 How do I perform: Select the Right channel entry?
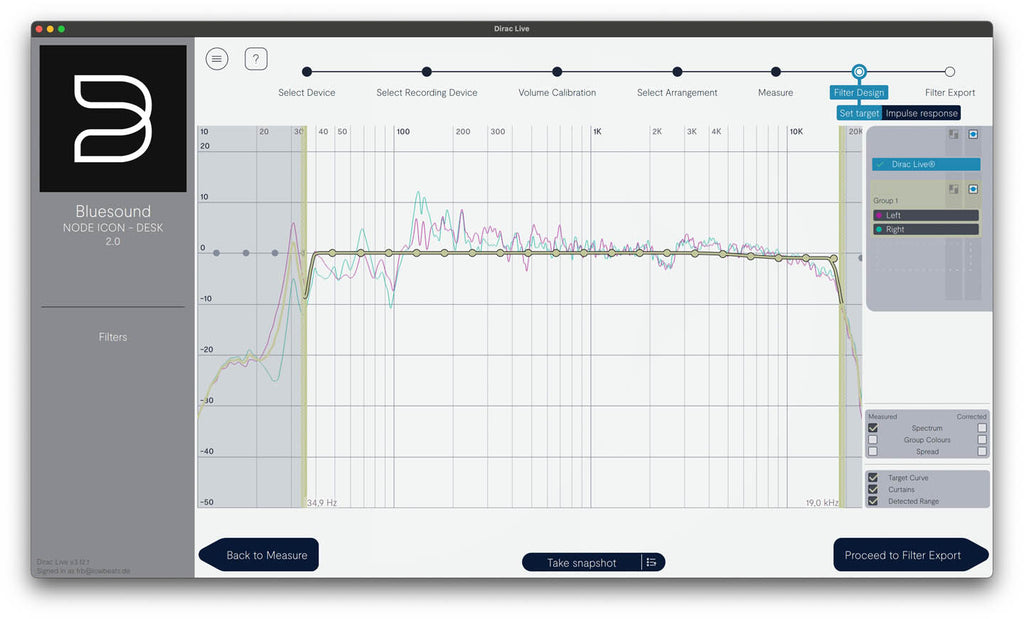(925, 229)
